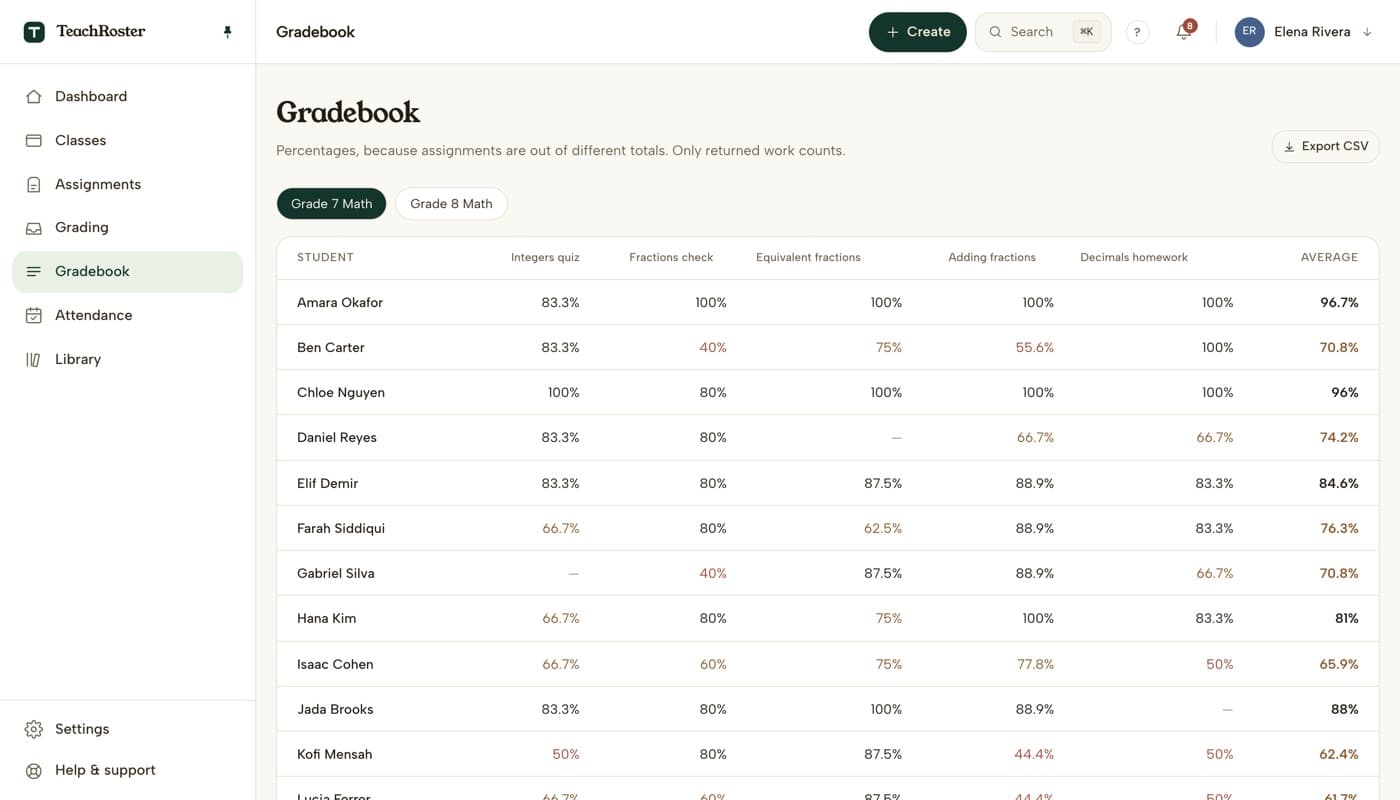
Task: Open Settings in the sidebar
Action: 127,729
